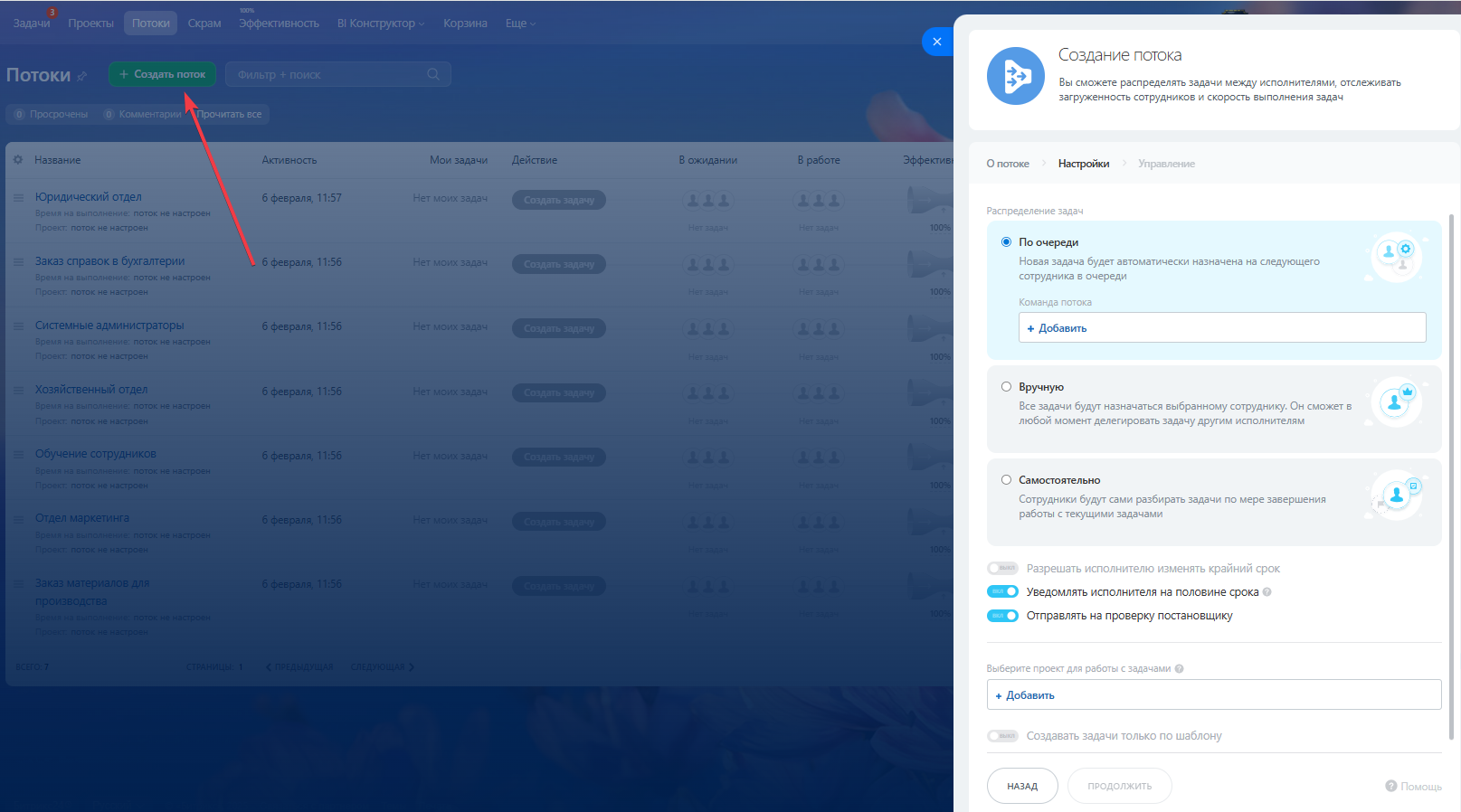Select the Самостоятельно distribution option
Screen dimensions: 1461x812
coord(1006,480)
